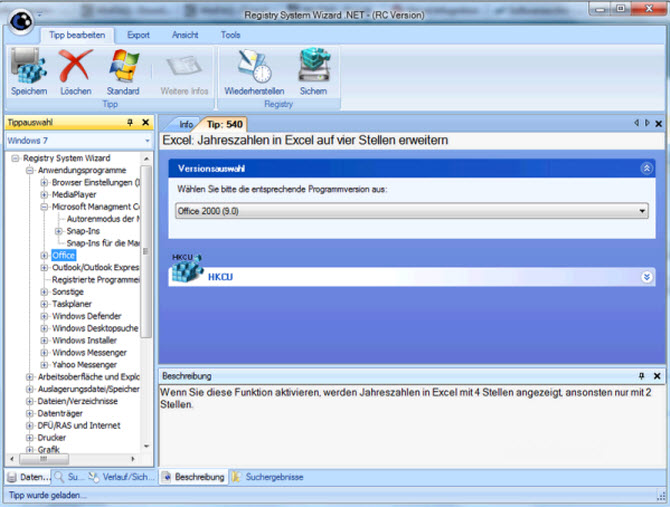Viewport: 670px width, 507px height.
Task: Show next document tab with right arrow
Action: 647,123
